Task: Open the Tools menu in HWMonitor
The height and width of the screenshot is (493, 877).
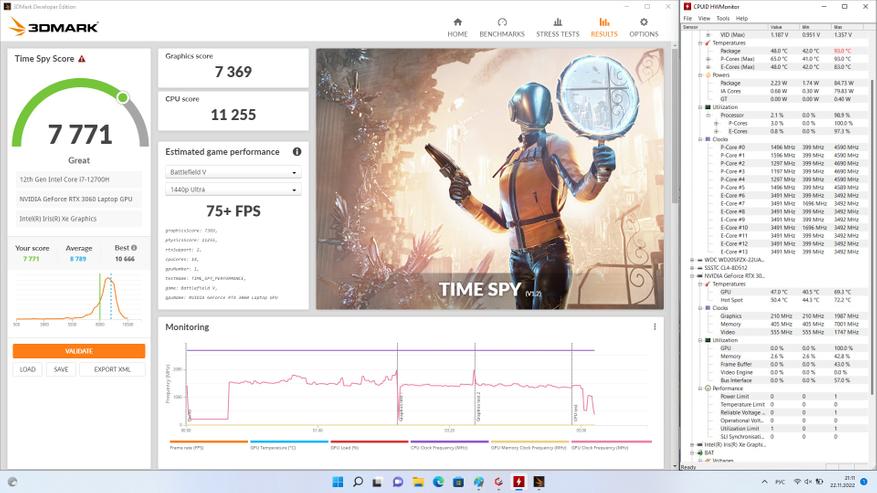Action: tap(723, 18)
